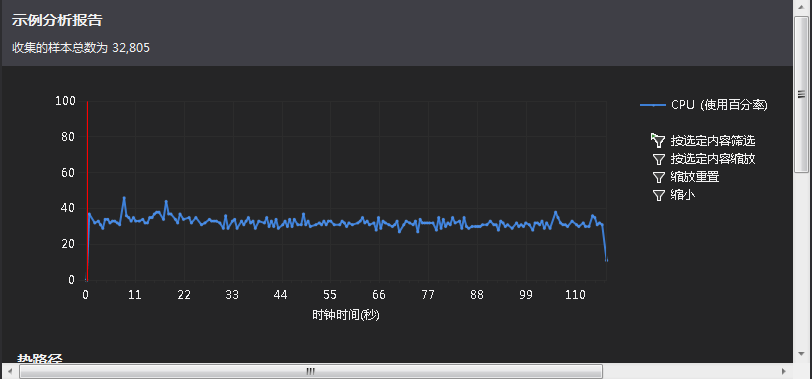The width and height of the screenshot is (812, 379).
Task: Click the 时钟时间(秒) axis label
Action: 345,315
